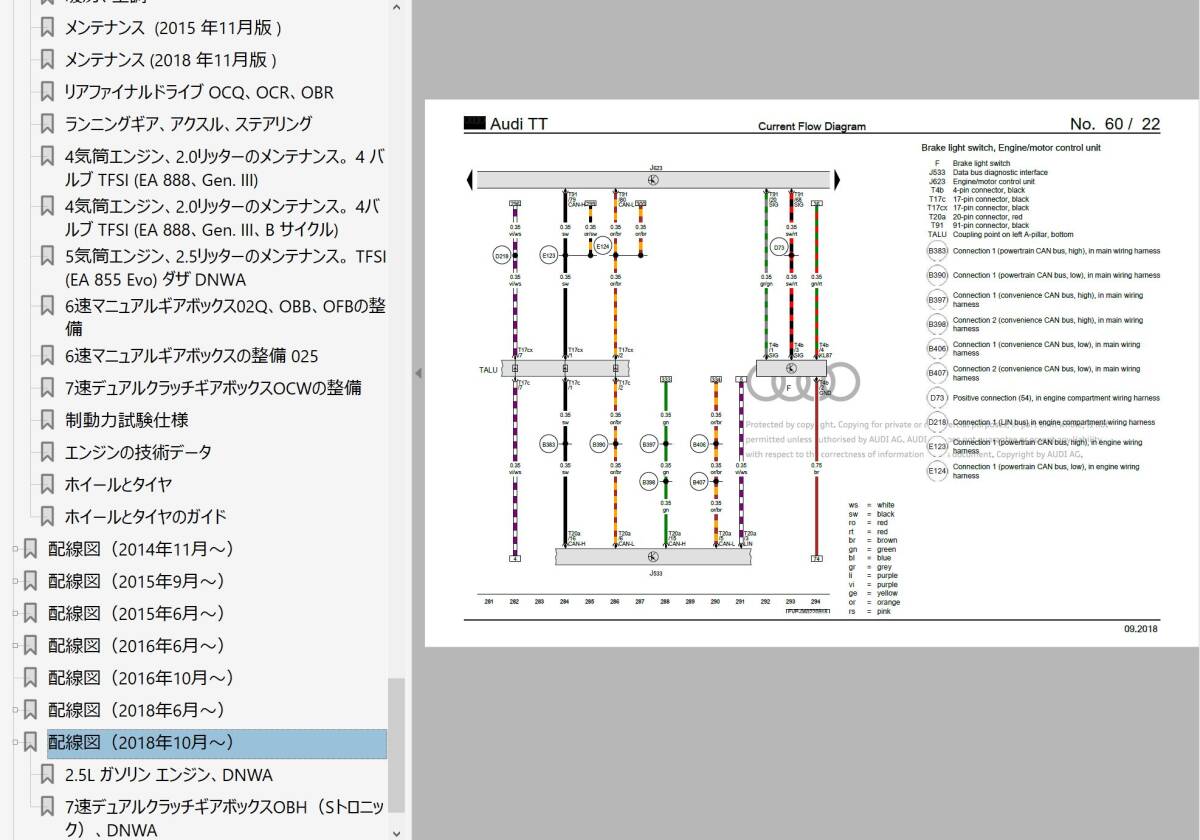This screenshot has height=840, width=1200.
Task: Open bookmark メンテナンス (2018 年11月版)
Action: pos(171,59)
